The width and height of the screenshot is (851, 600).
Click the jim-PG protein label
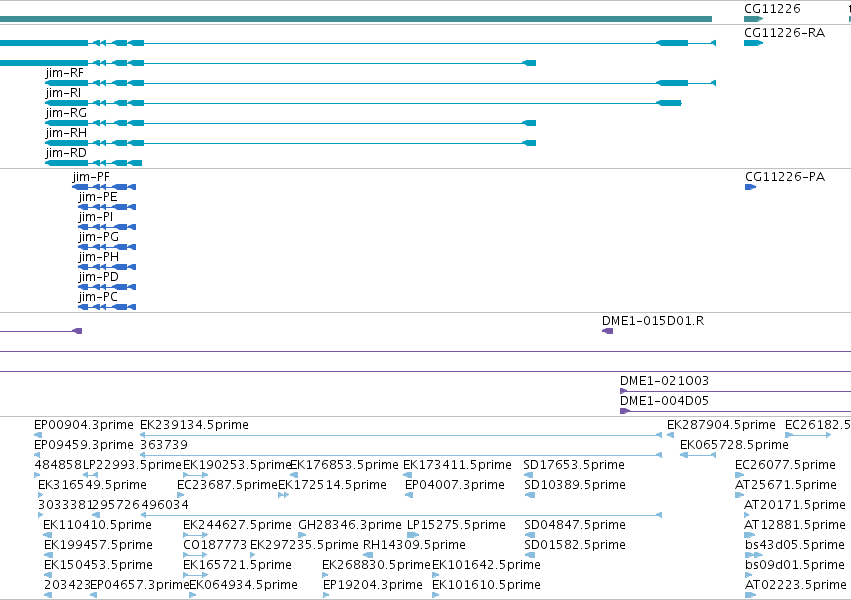pyautogui.click(x=98, y=237)
